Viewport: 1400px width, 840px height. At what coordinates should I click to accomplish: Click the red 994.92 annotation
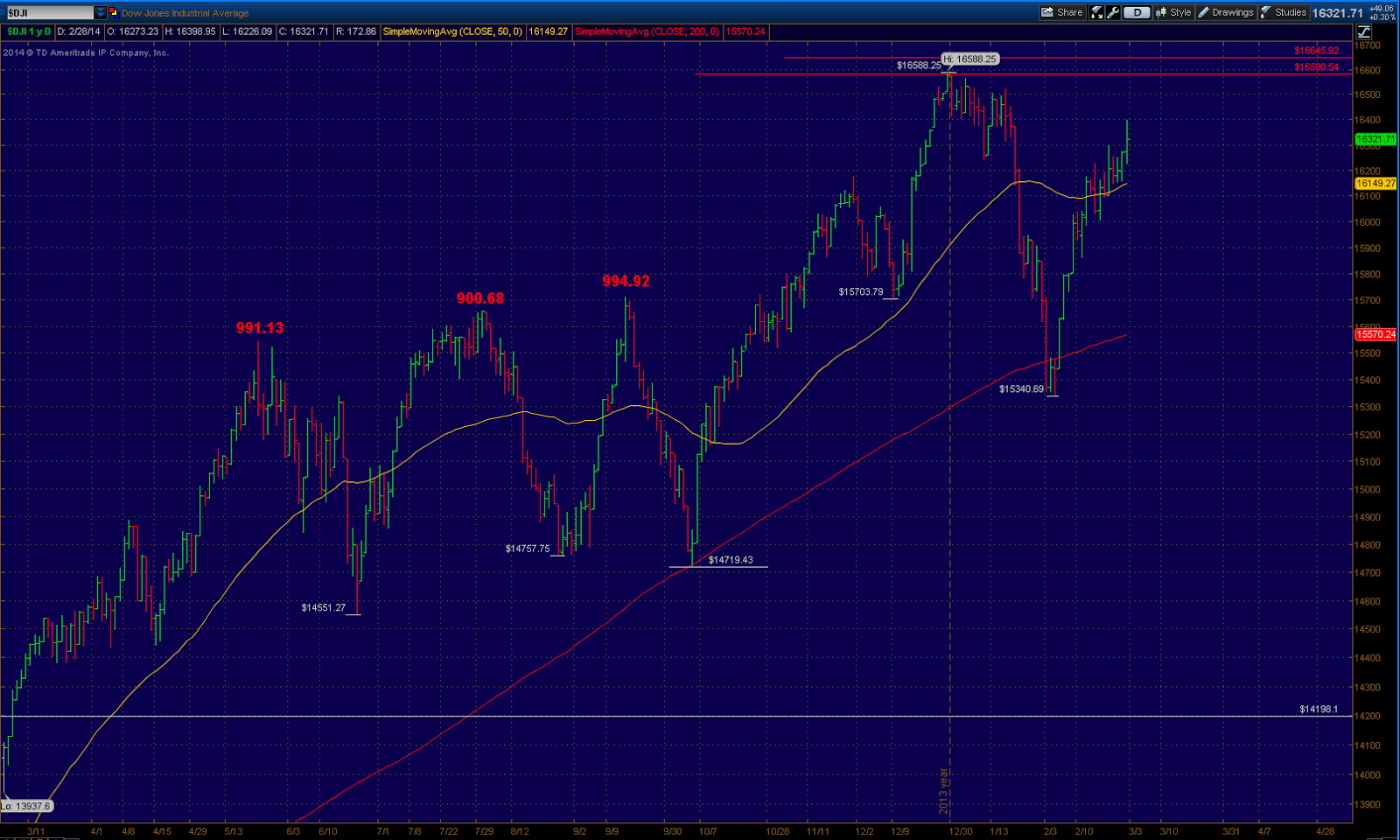(x=626, y=281)
